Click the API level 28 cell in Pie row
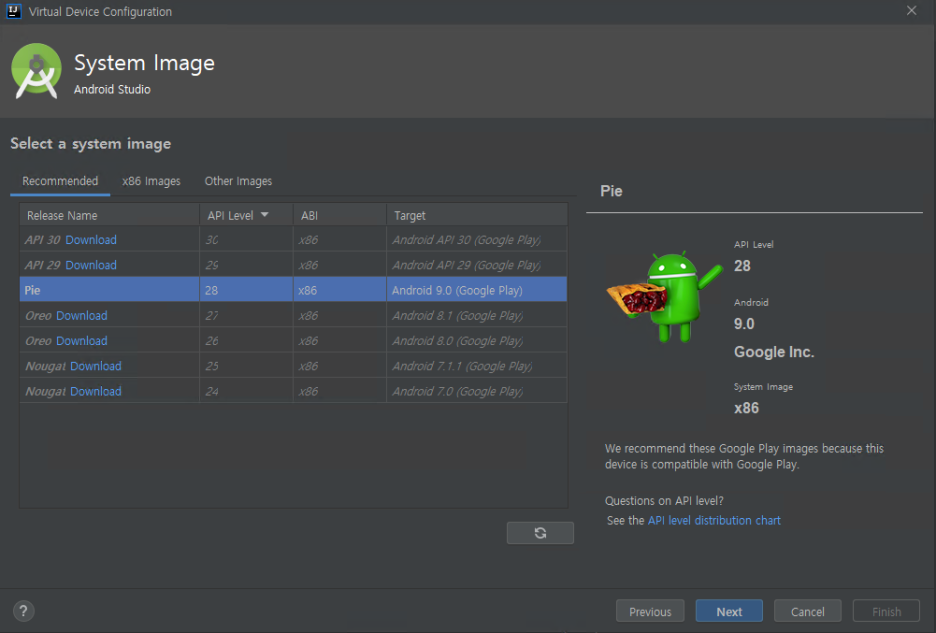This screenshot has height=633, width=936. pos(246,290)
